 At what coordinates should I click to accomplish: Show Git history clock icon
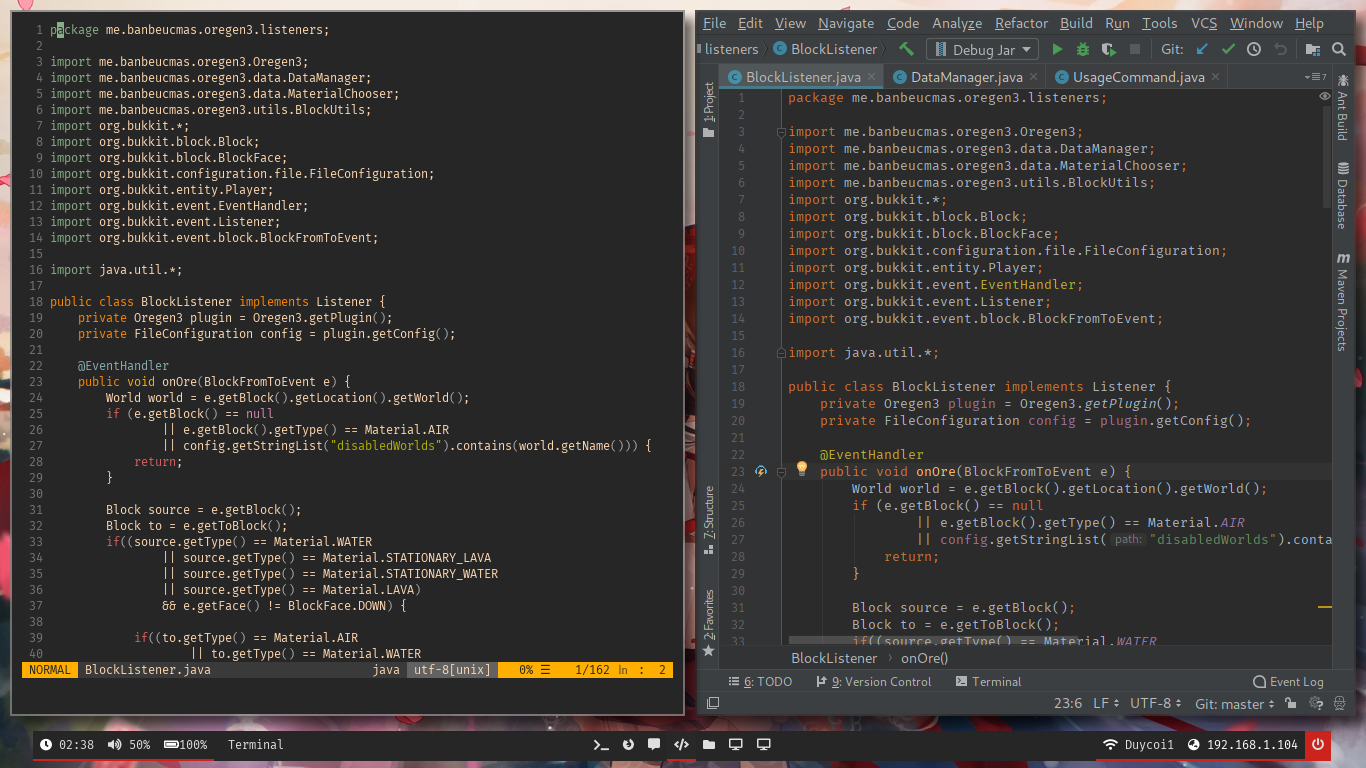[1253, 49]
